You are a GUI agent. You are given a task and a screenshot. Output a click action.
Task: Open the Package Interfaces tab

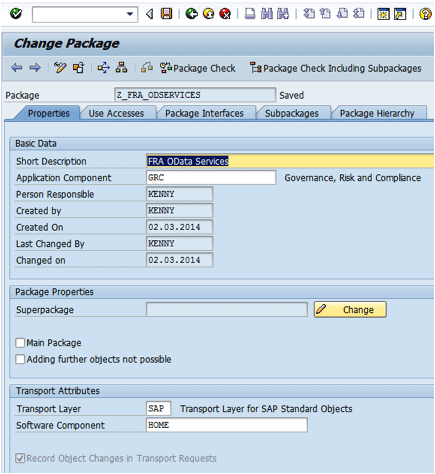pyautogui.click(x=204, y=113)
